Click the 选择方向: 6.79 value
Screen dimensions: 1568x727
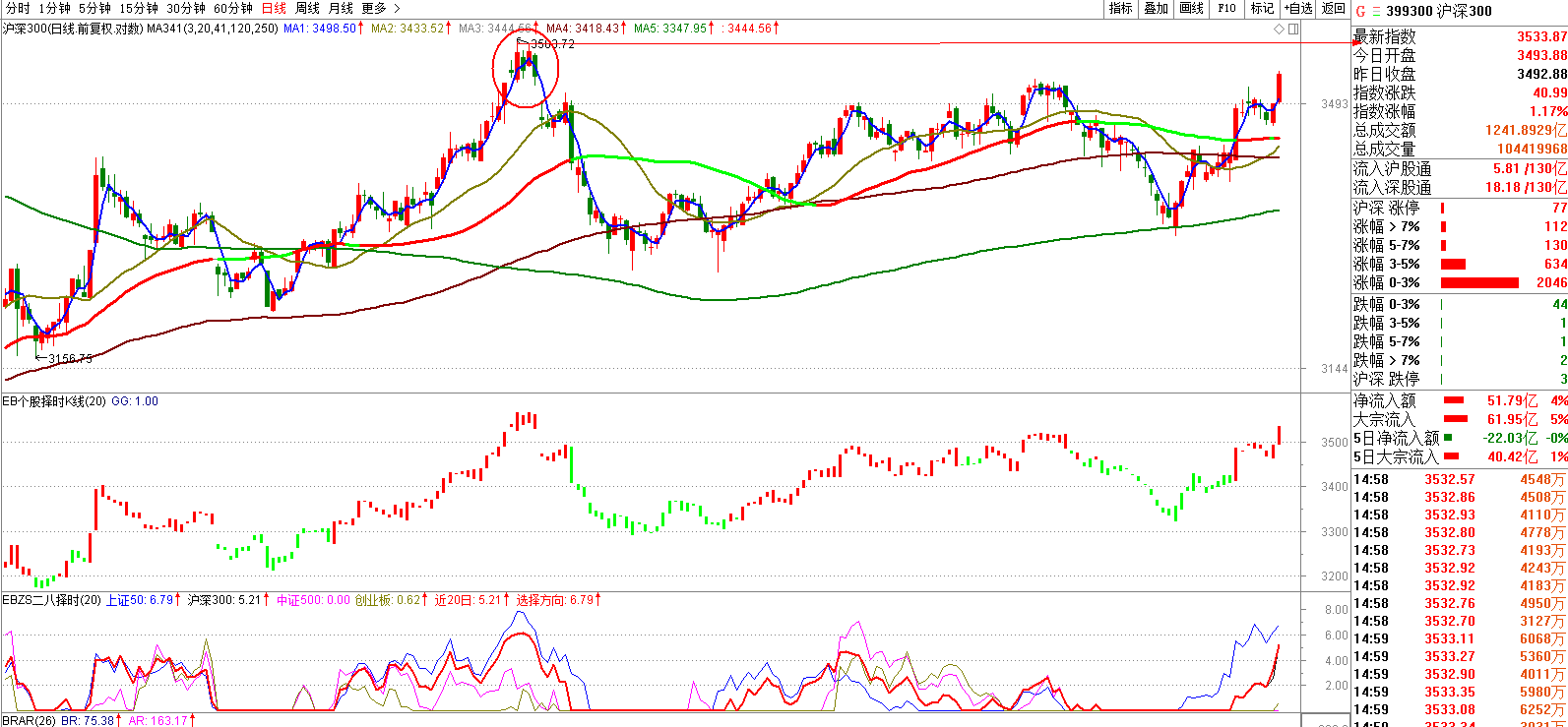pyautogui.click(x=557, y=600)
